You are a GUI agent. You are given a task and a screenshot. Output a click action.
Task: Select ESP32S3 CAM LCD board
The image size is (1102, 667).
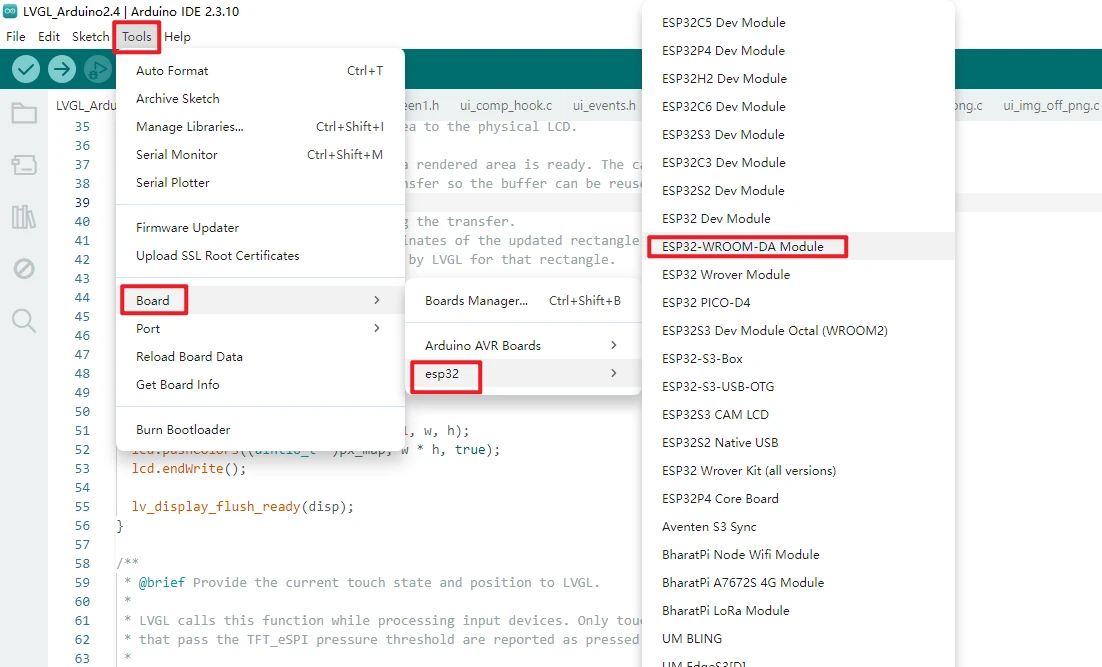pos(799,415)
